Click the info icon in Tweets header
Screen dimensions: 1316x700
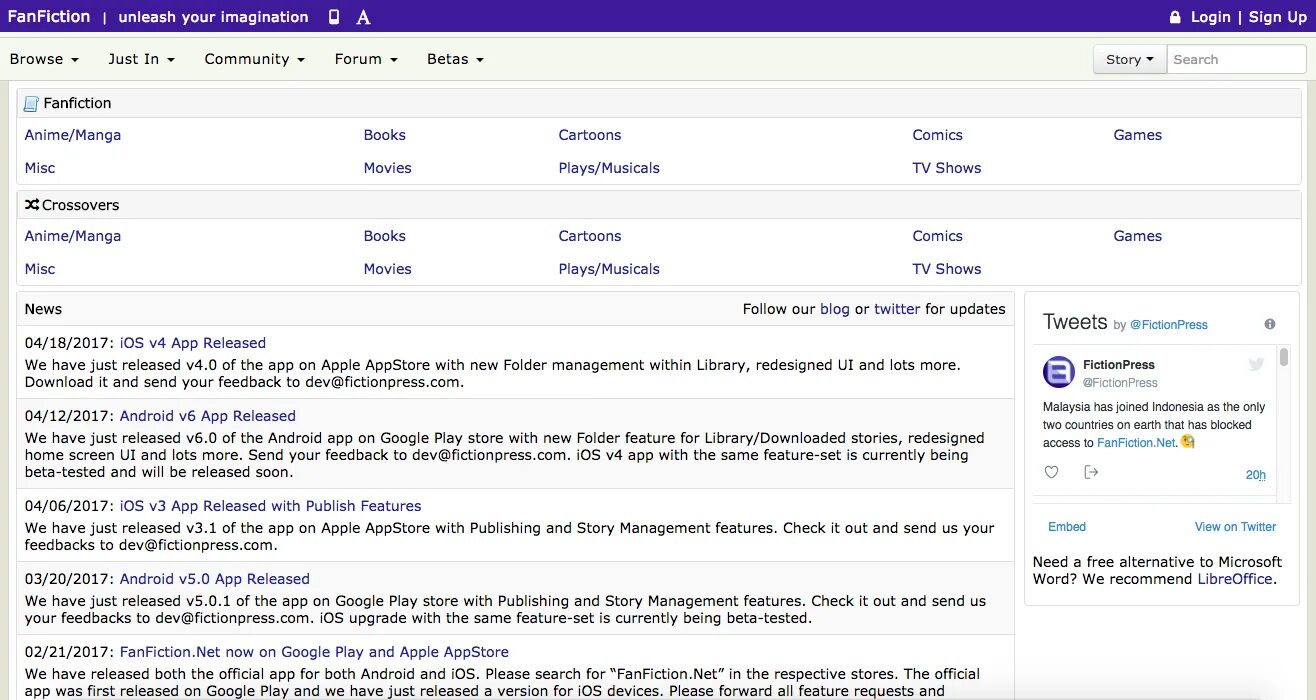tap(1270, 324)
